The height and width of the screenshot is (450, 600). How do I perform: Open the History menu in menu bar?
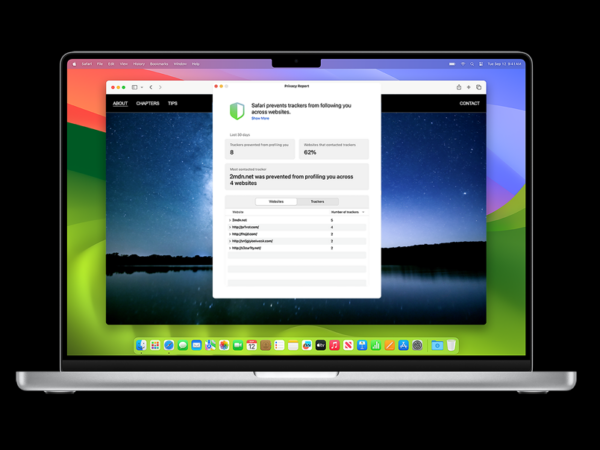point(139,62)
